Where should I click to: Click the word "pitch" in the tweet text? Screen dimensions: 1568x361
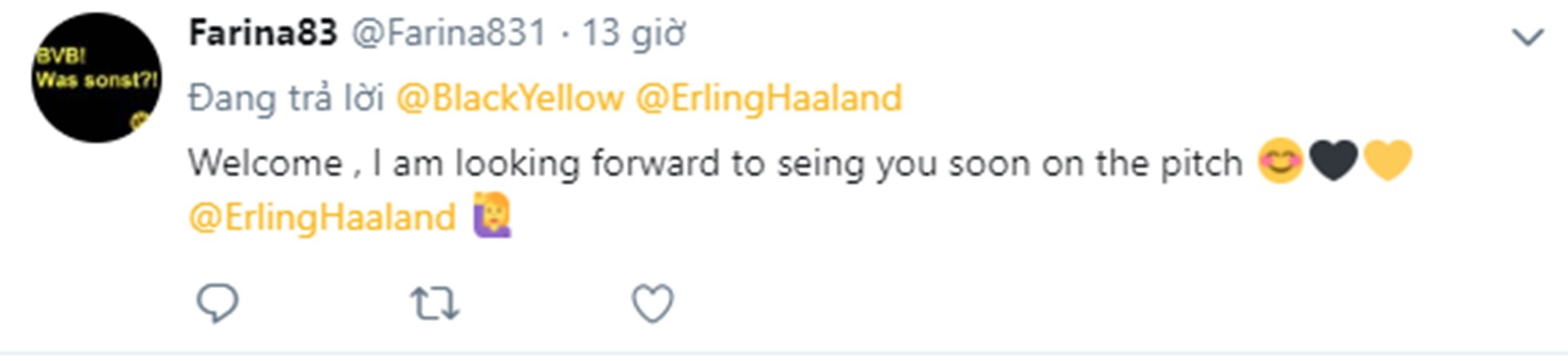point(1202,164)
